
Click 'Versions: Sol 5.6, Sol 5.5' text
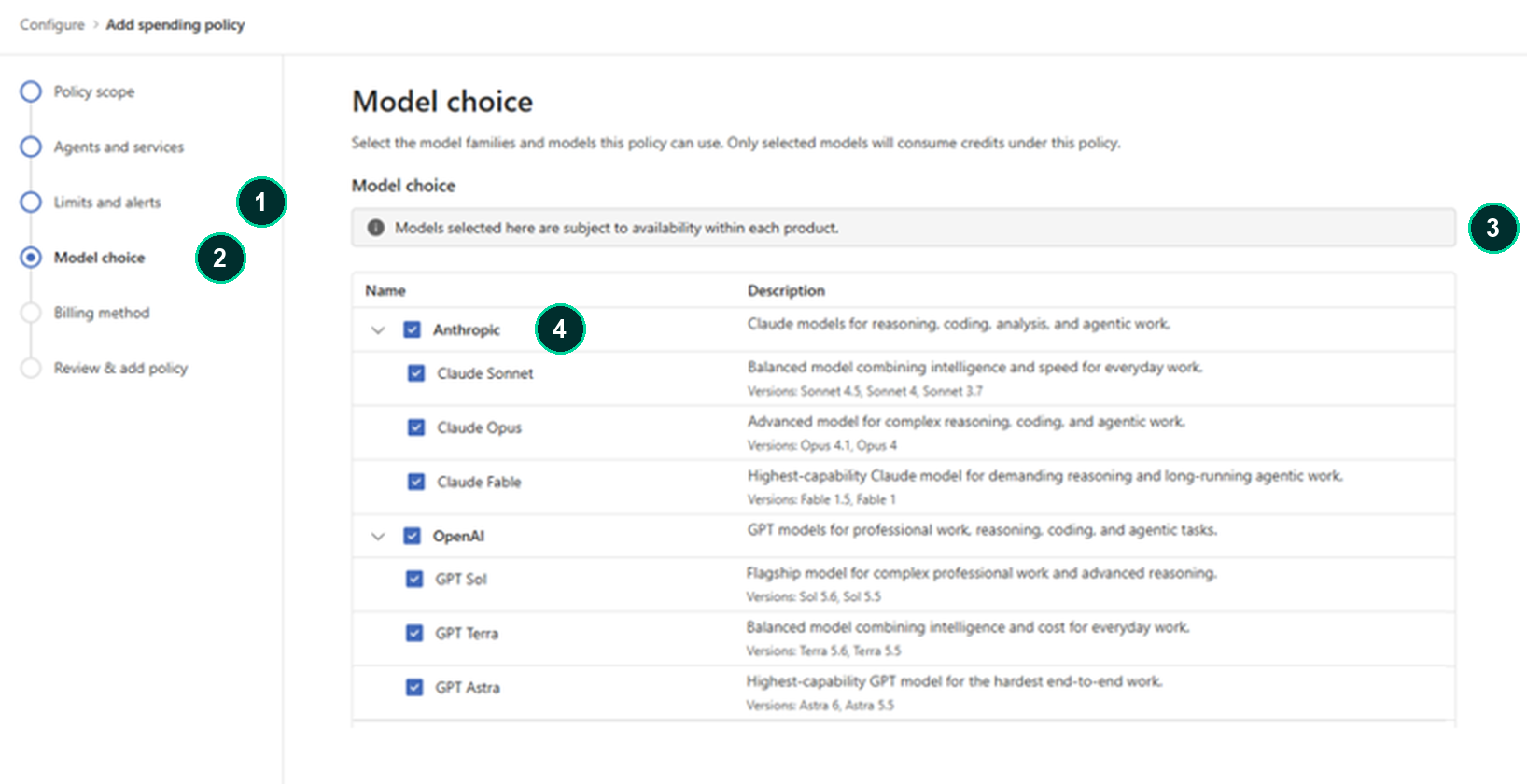tap(813, 596)
